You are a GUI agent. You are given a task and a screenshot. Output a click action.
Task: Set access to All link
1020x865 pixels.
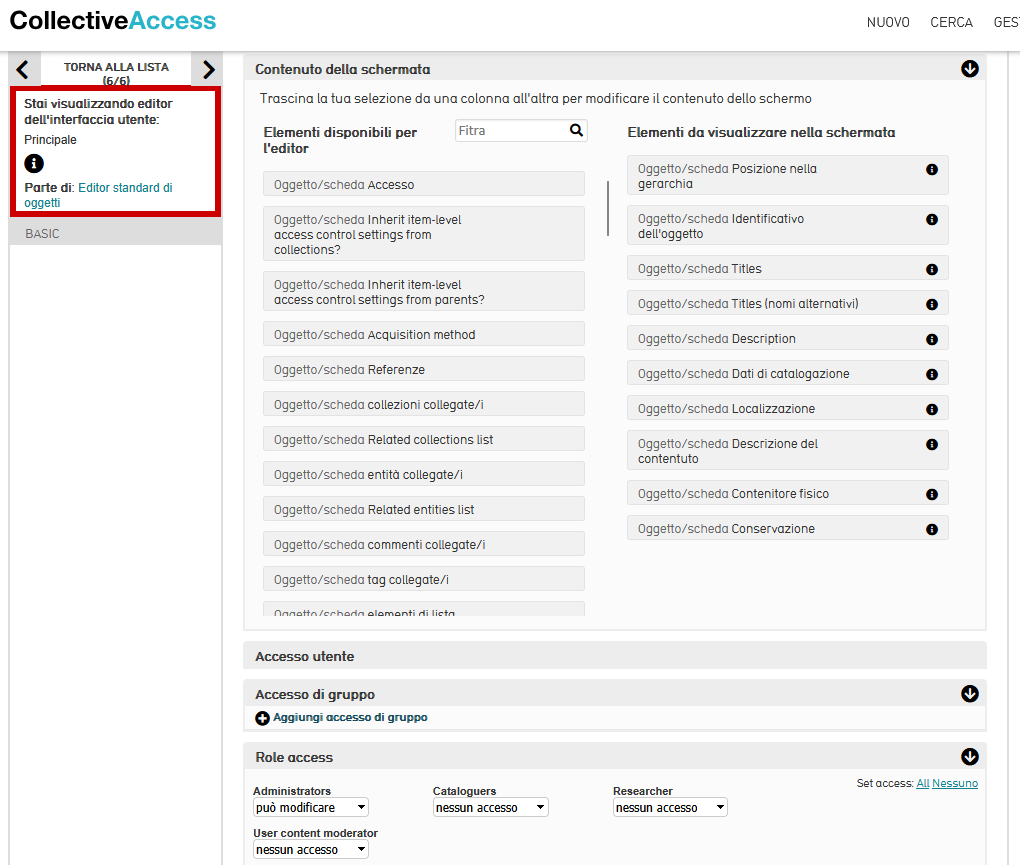pos(922,783)
